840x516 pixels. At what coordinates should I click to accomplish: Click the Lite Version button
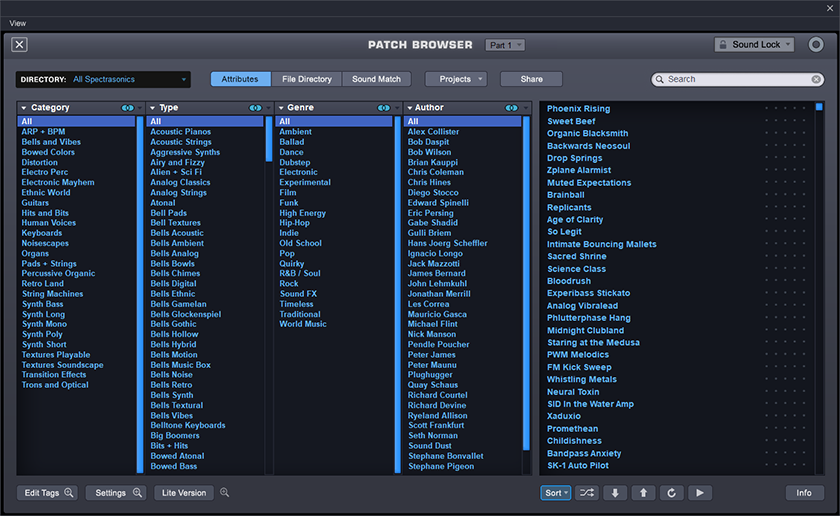coord(184,492)
